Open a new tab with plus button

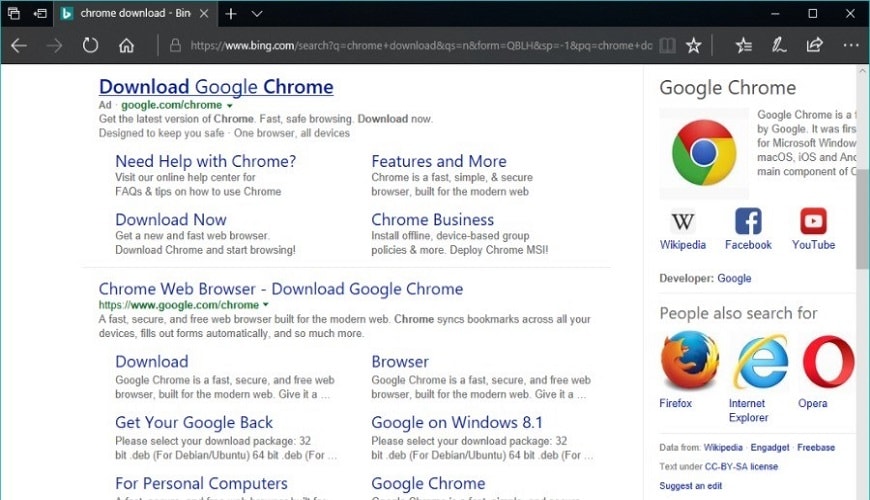(x=231, y=14)
